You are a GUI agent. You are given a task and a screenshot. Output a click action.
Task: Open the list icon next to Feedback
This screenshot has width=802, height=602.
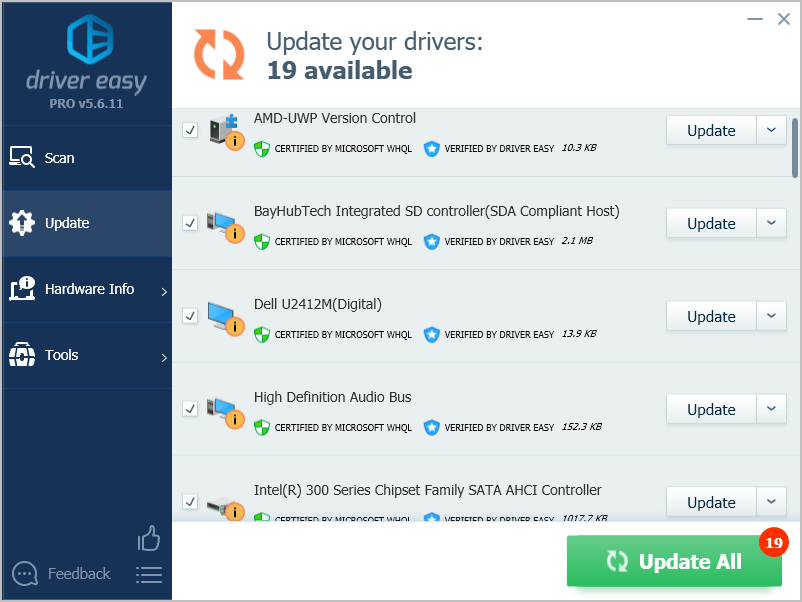(x=148, y=575)
